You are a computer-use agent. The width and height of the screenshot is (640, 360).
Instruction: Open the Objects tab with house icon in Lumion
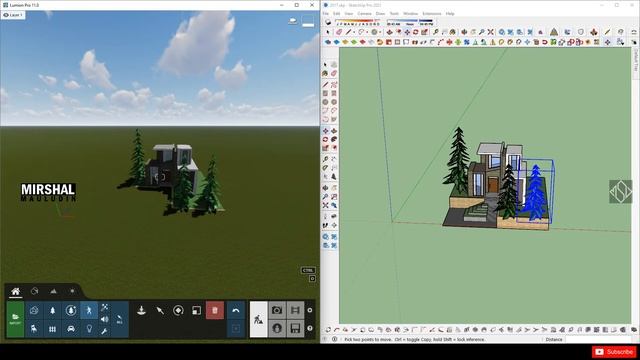pyautogui.click(x=16, y=291)
